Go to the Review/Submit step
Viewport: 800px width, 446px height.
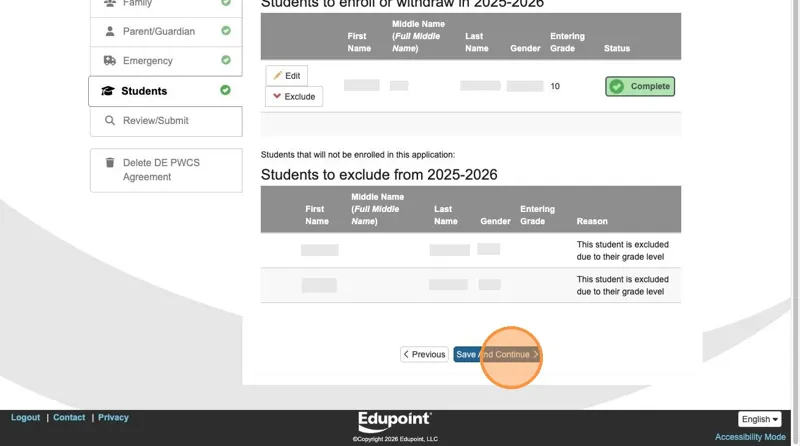[x=166, y=121]
